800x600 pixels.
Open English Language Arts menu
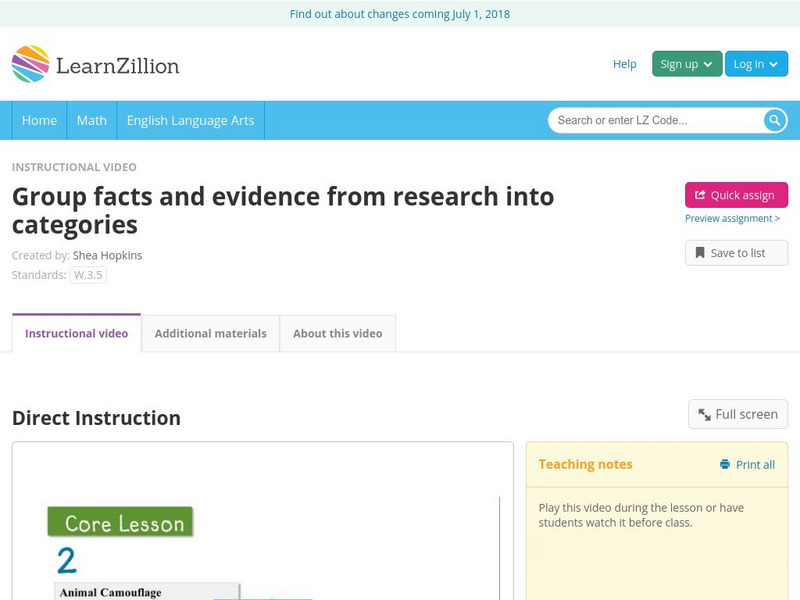click(x=190, y=120)
